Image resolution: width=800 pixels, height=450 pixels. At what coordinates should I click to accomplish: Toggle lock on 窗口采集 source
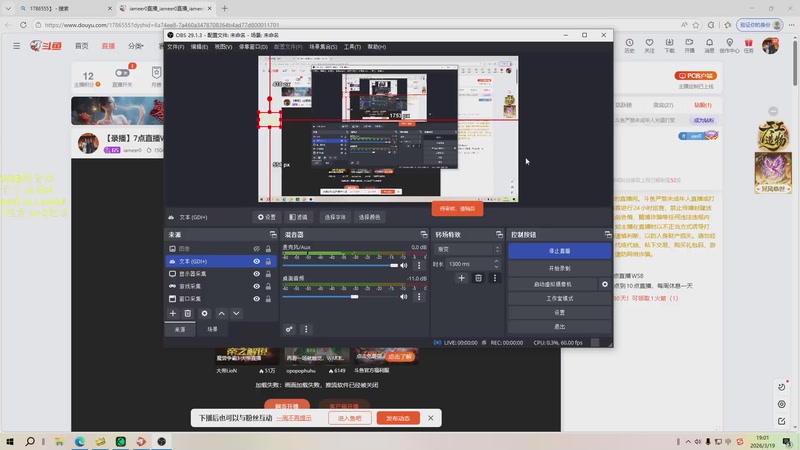(x=268, y=298)
